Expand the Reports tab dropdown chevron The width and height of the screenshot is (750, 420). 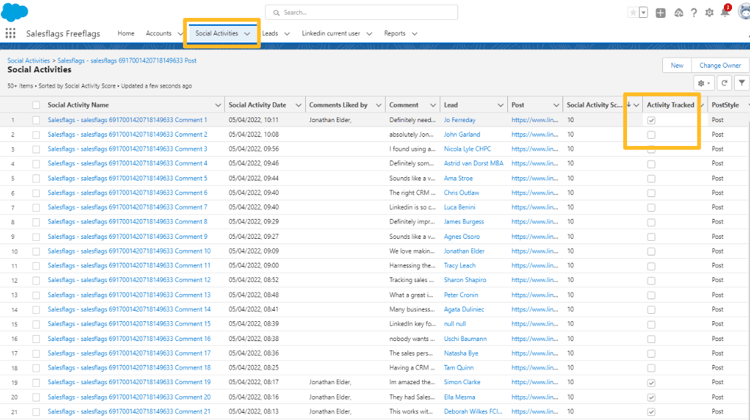[x=414, y=33]
